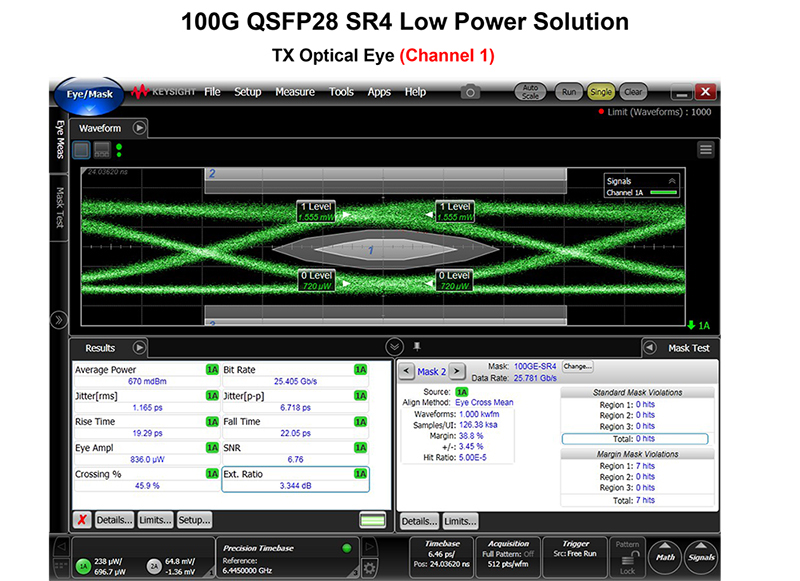Click the Pattern Lock icon
800x581 pixels.
point(627,558)
